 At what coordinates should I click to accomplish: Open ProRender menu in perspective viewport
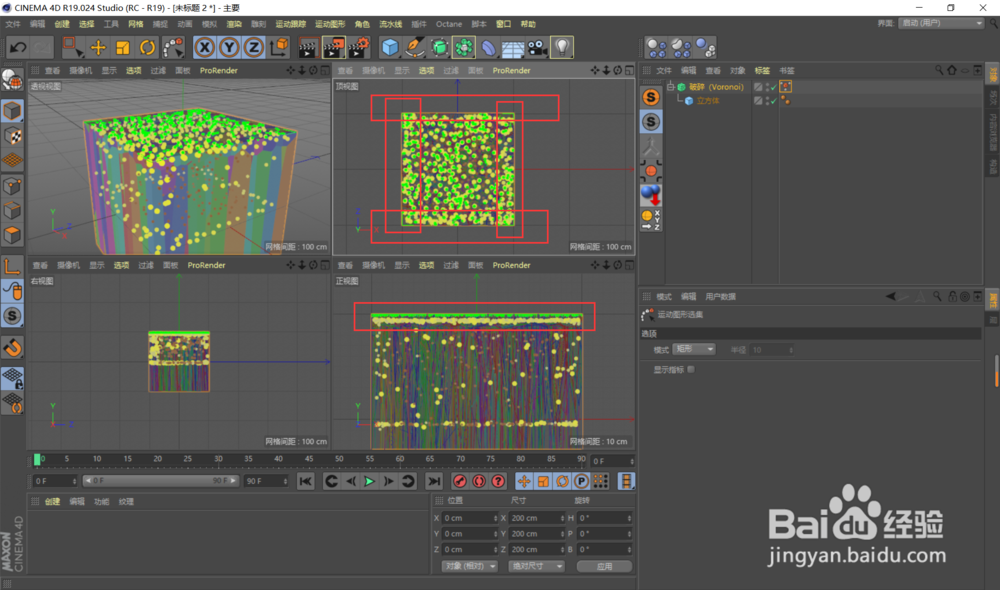pyautogui.click(x=219, y=71)
